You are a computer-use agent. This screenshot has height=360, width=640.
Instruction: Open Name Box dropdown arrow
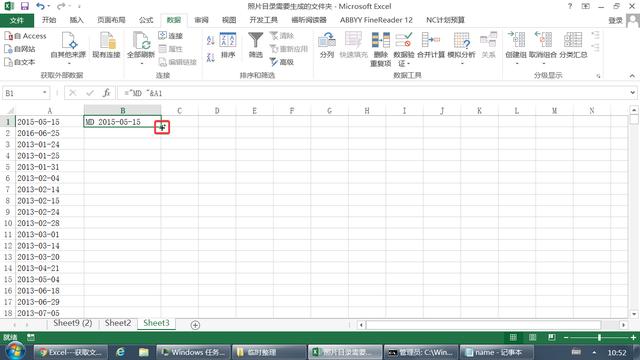44,93
